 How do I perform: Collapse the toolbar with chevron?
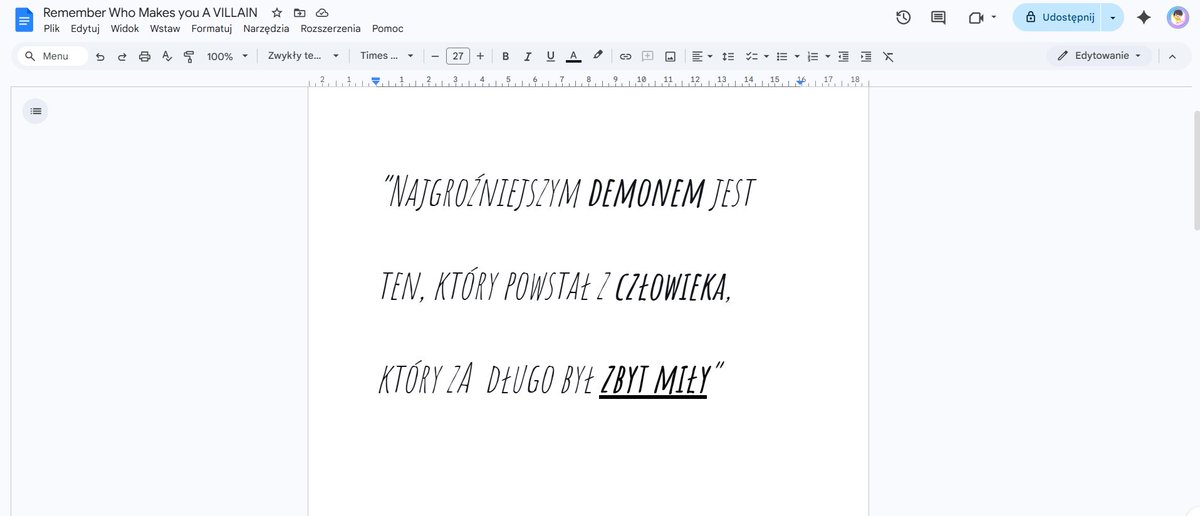1172,56
